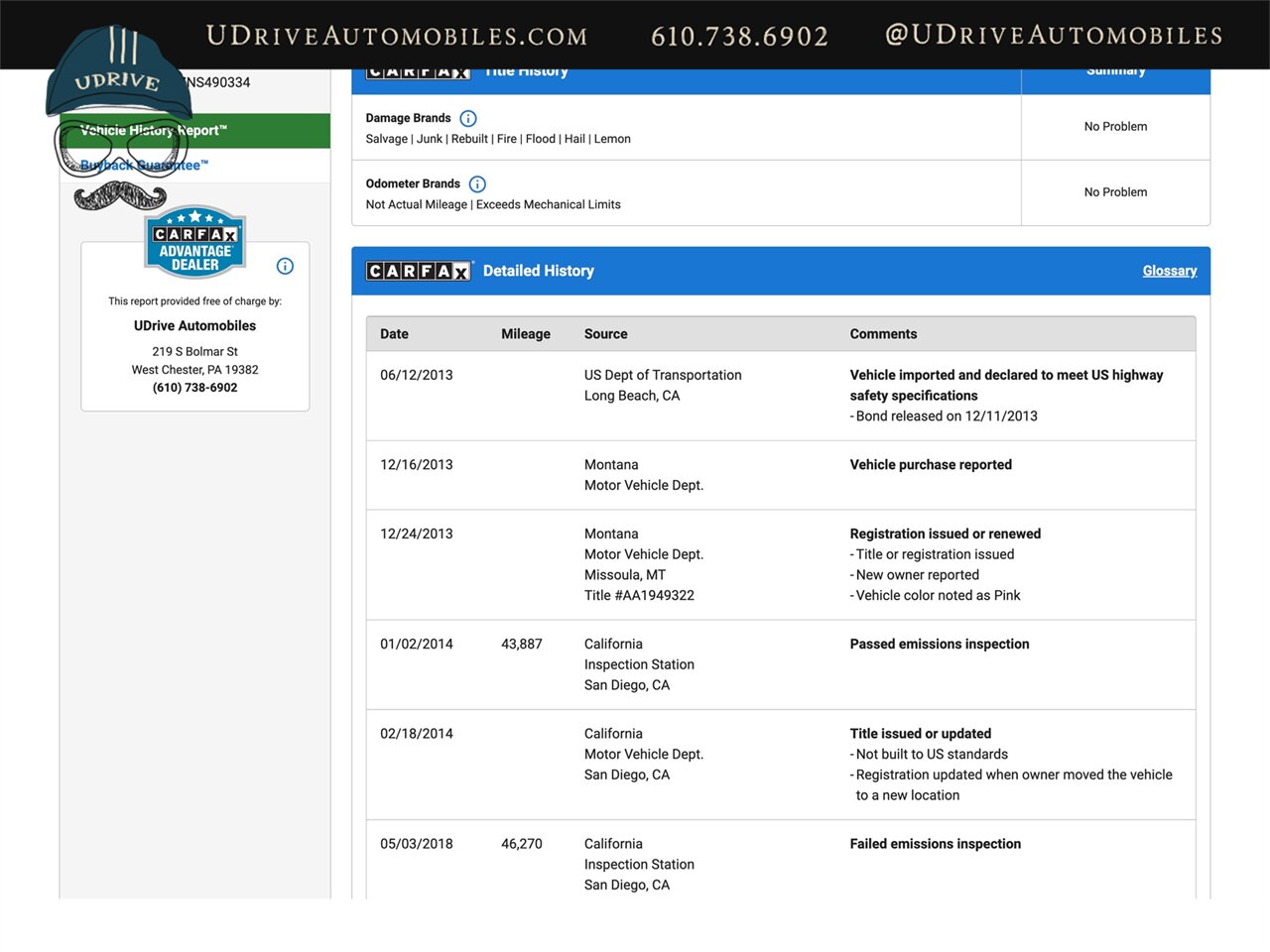This screenshot has height=952, width=1270.
Task: Click the 43,887 mileage value
Action: coord(522,644)
